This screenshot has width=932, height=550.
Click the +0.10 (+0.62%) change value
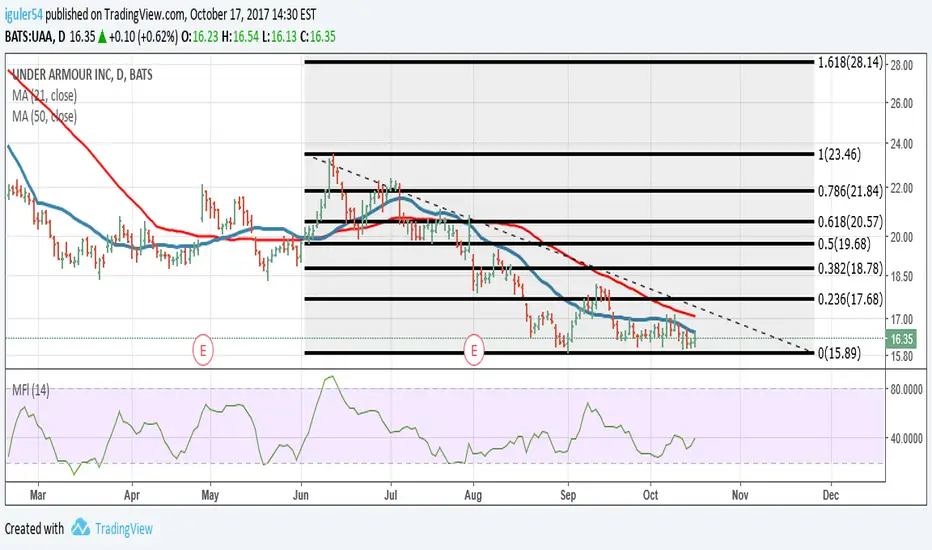[x=143, y=36]
